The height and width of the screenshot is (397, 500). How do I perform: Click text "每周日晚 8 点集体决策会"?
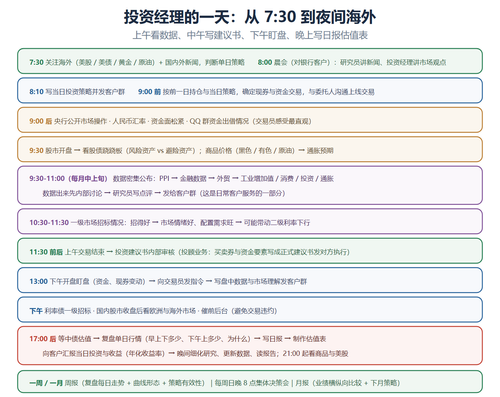click(x=252, y=383)
